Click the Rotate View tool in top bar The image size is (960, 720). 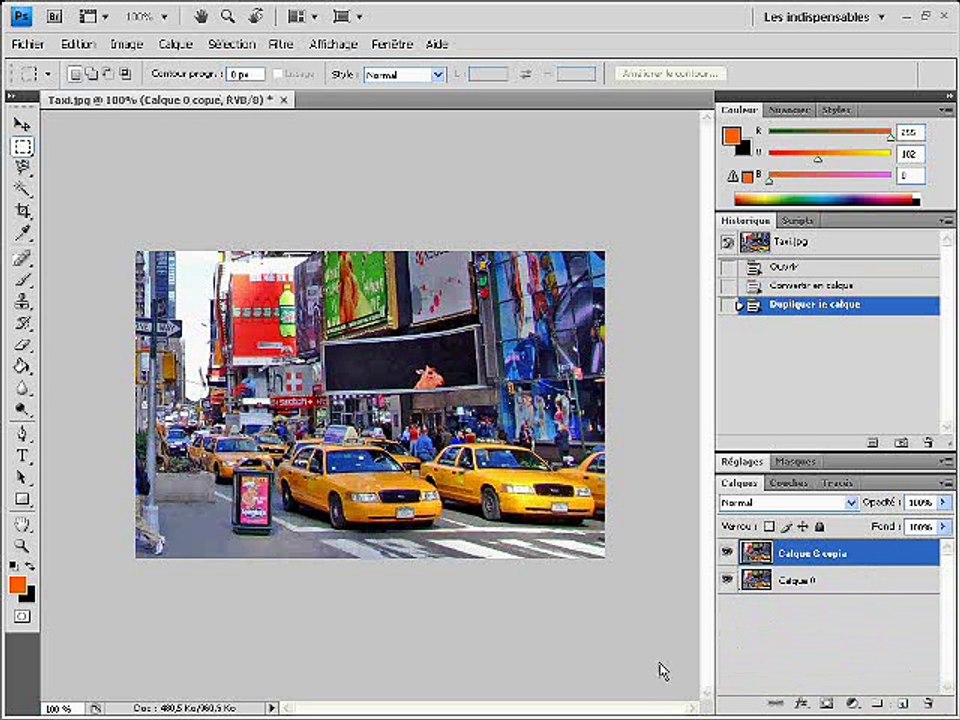[256, 17]
